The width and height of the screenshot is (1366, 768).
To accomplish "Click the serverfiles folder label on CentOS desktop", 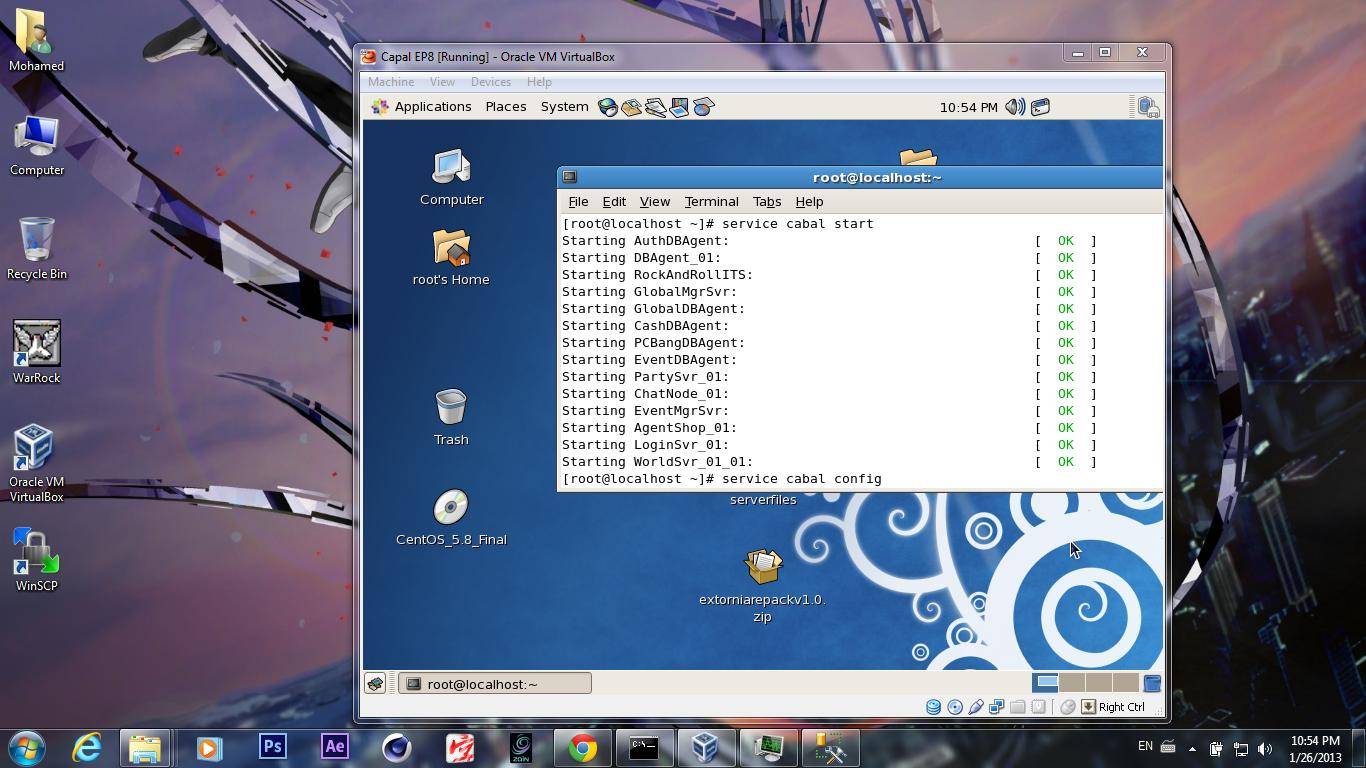I will [763, 500].
